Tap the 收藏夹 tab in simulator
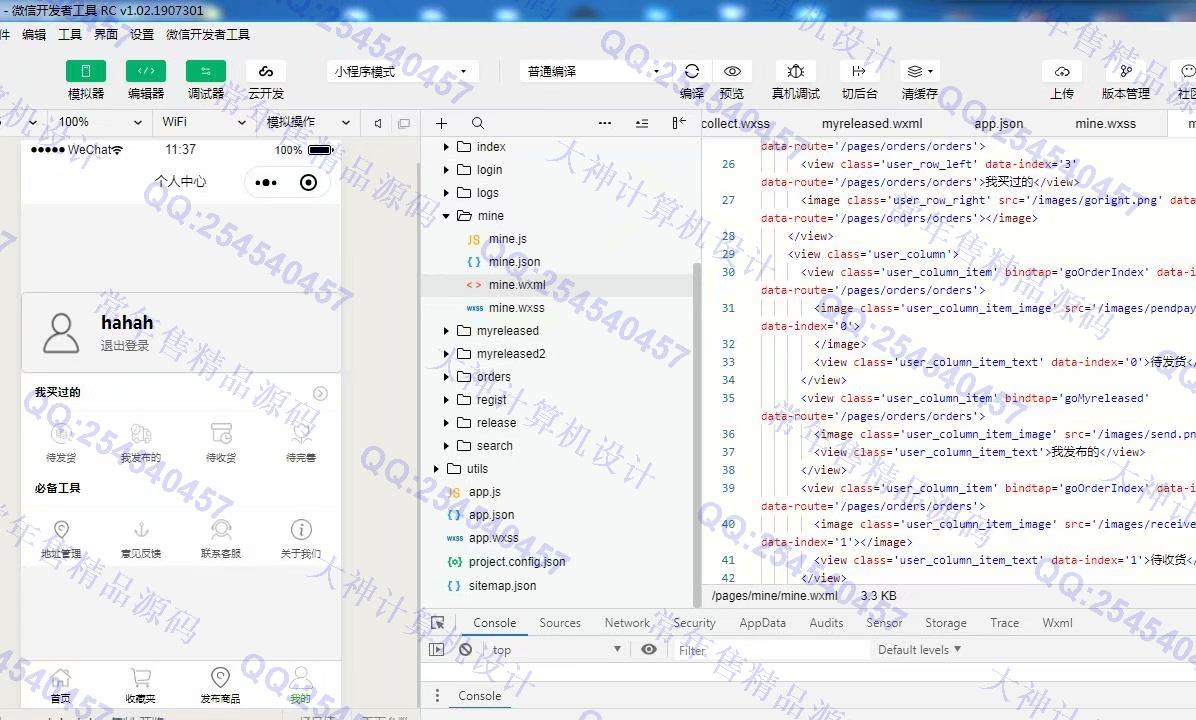 [140, 686]
